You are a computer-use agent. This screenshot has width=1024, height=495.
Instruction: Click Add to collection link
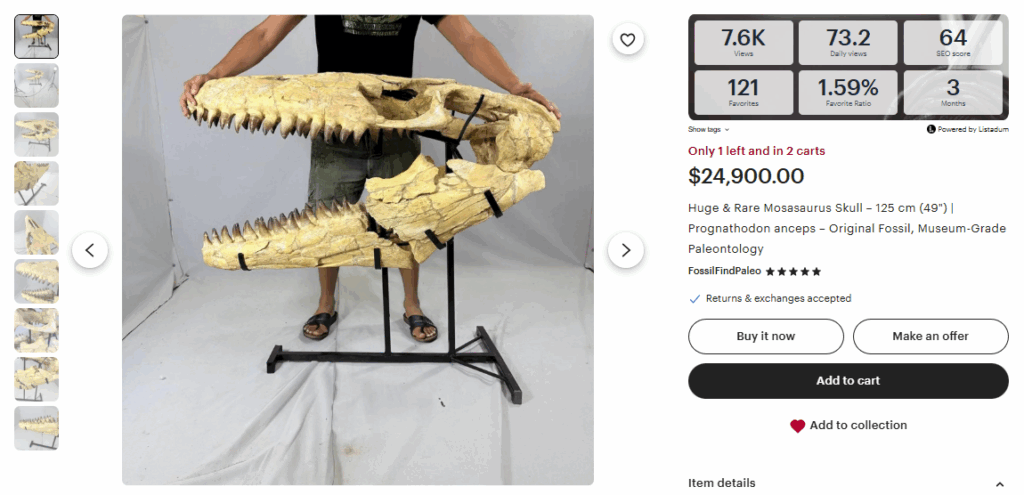[858, 425]
